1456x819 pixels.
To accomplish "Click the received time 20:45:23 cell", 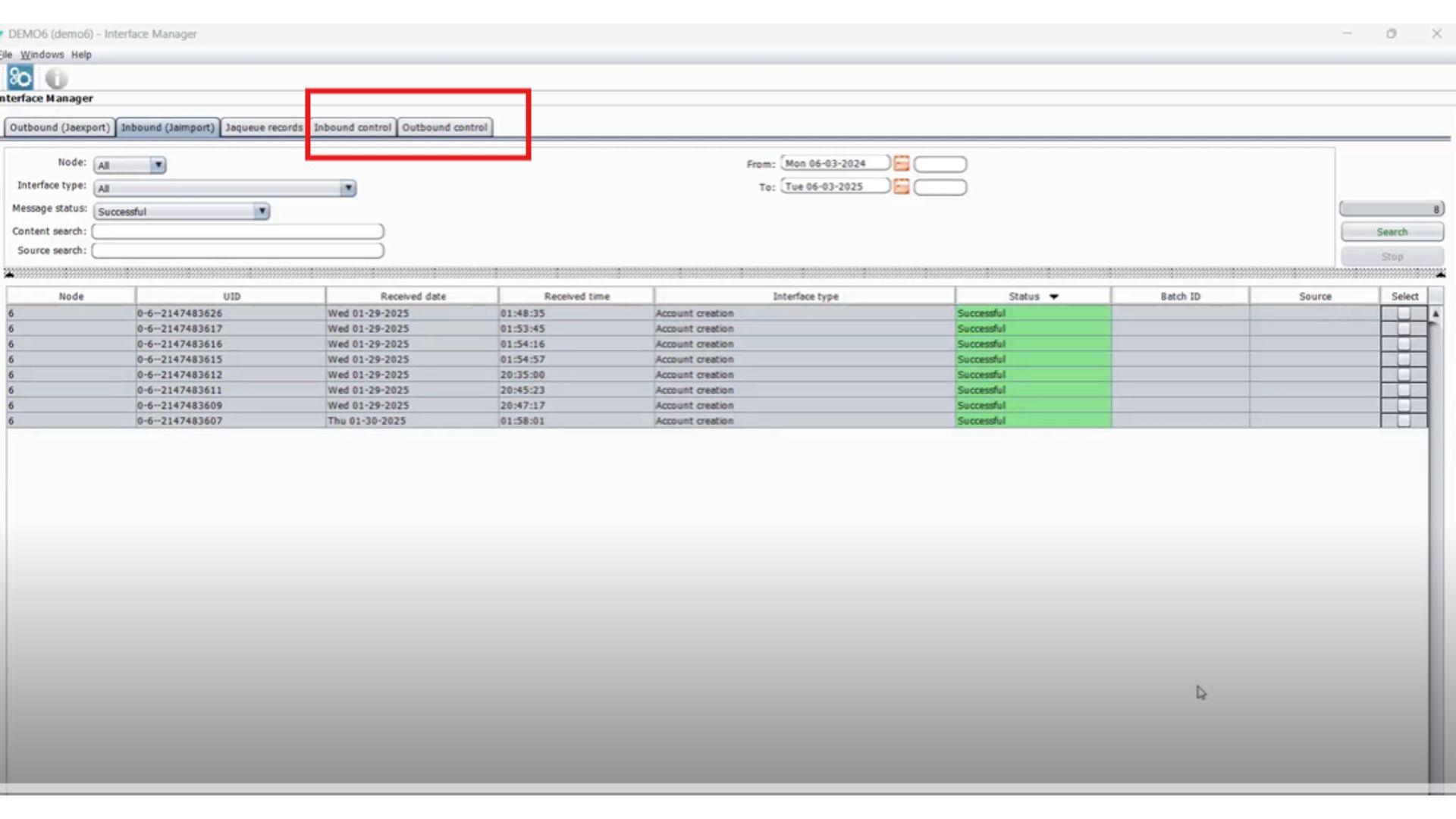I will coord(576,390).
